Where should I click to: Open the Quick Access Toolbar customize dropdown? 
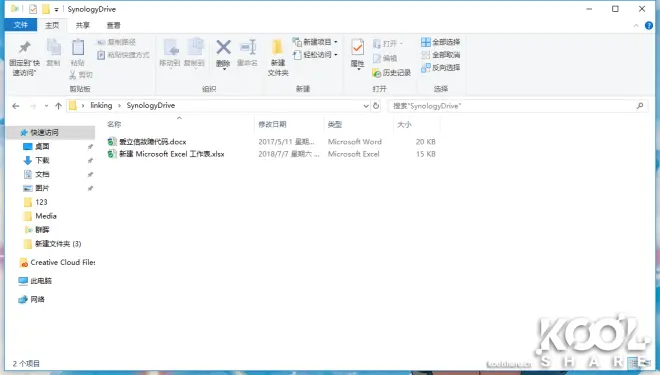56,9
